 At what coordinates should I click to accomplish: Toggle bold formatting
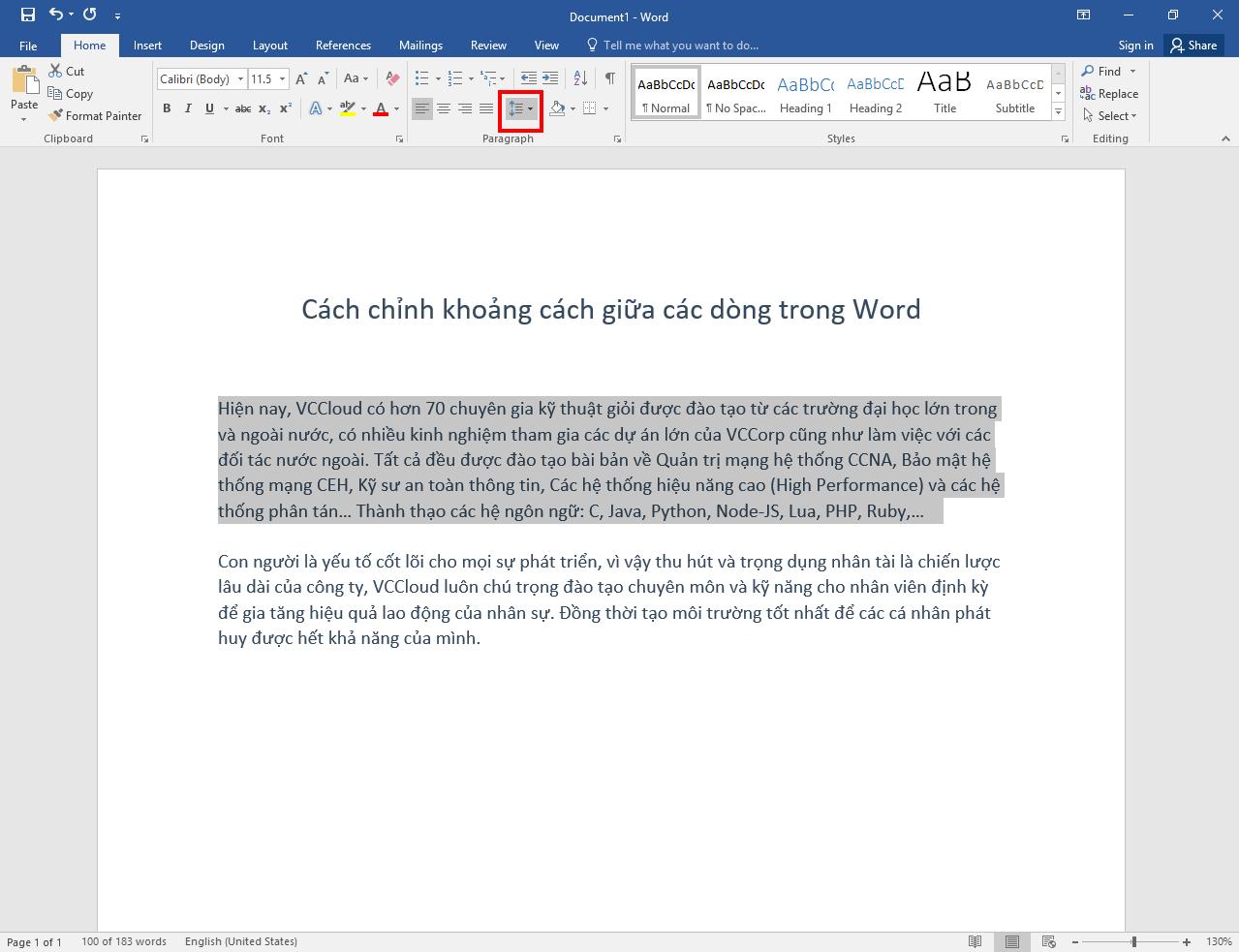167,108
